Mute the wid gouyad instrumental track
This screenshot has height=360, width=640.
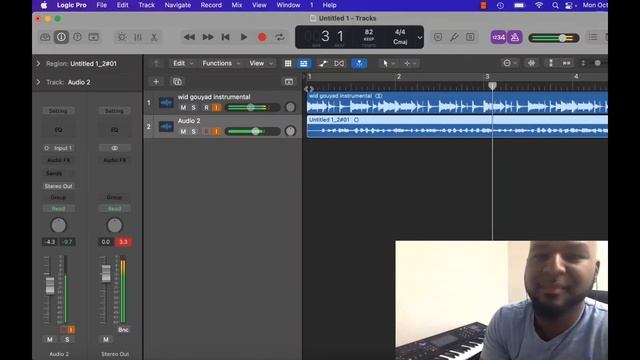click(183, 108)
